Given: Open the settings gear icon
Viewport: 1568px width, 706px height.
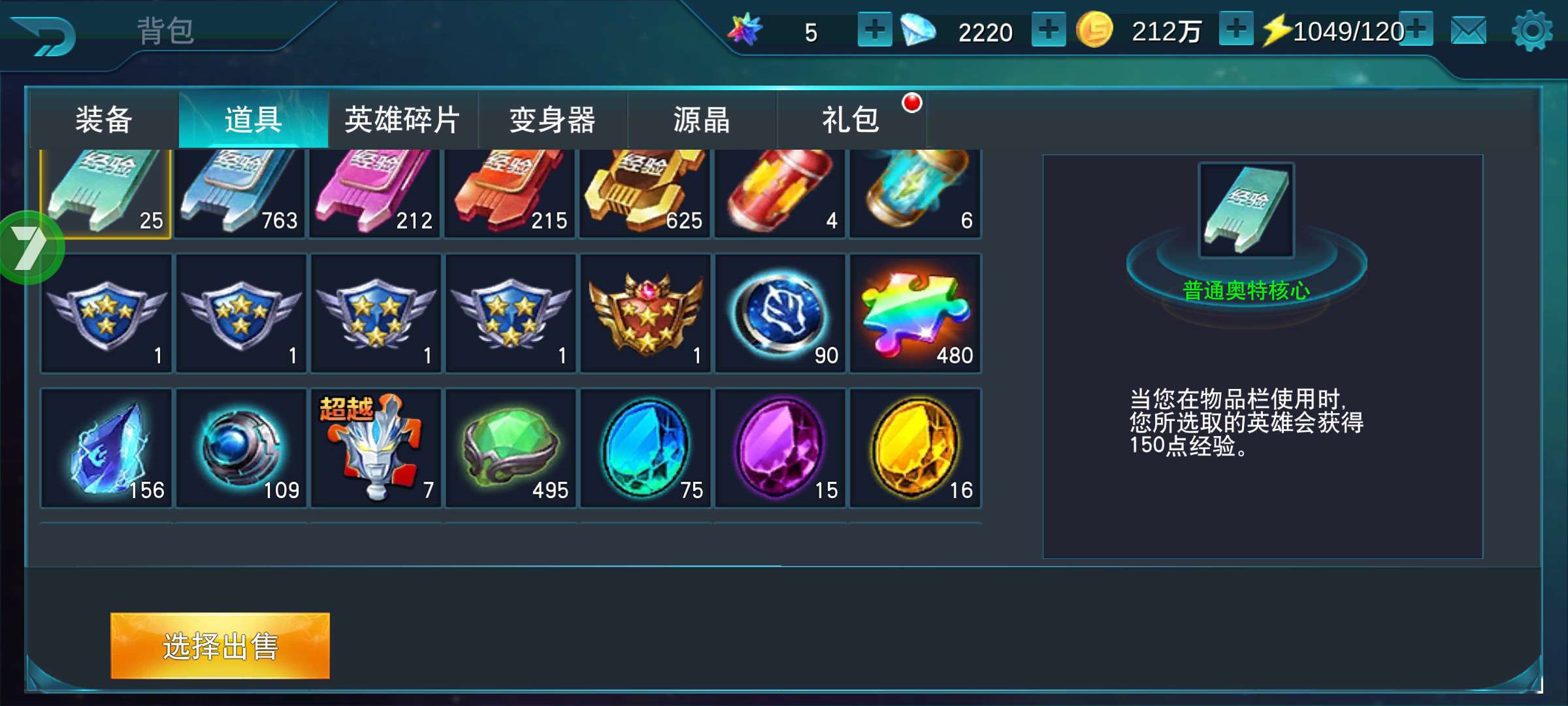Looking at the screenshot, I should coord(1531,31).
